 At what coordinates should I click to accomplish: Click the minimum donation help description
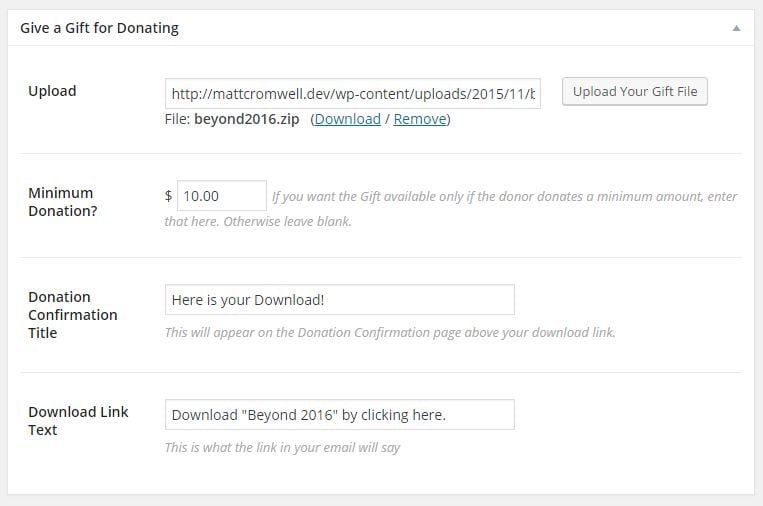point(451,209)
